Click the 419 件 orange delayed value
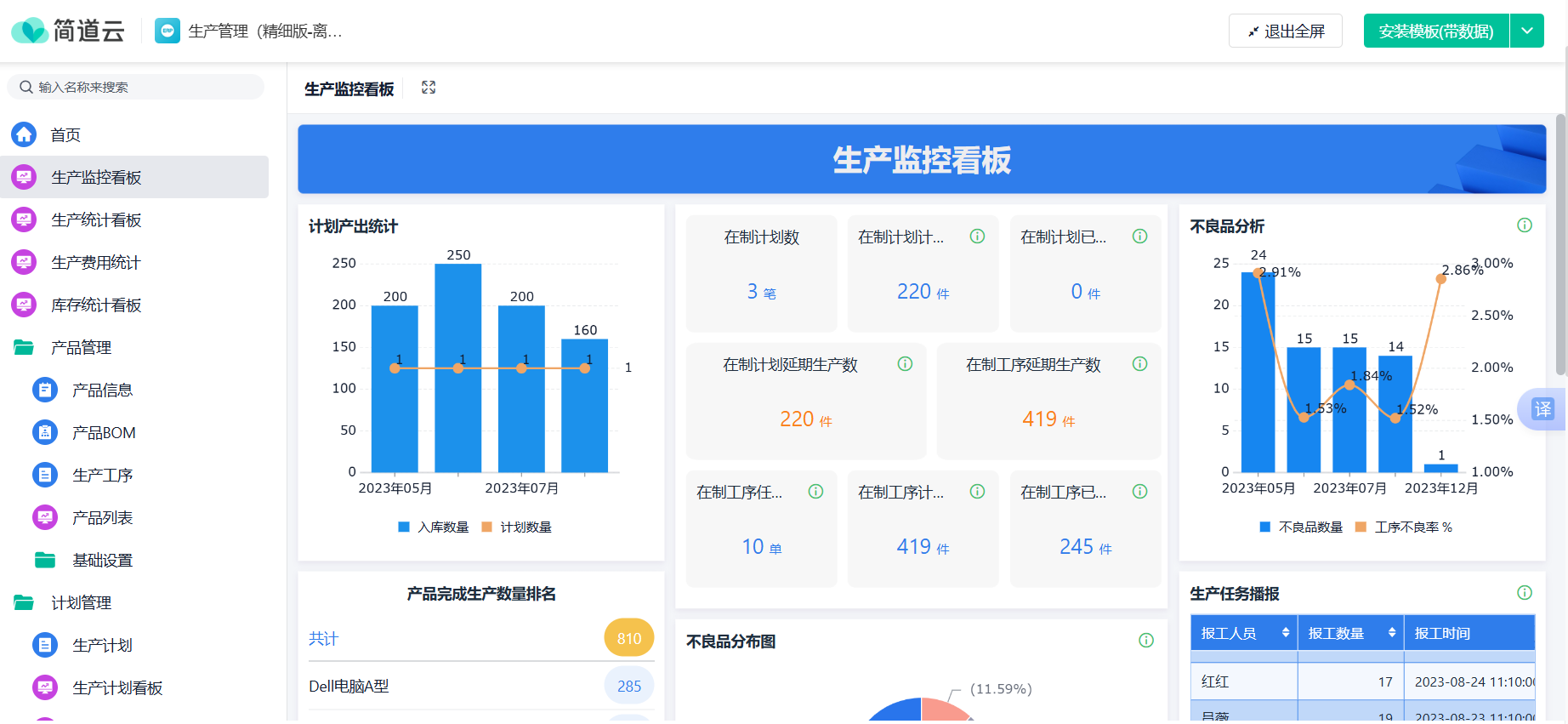 pyautogui.click(x=1048, y=419)
